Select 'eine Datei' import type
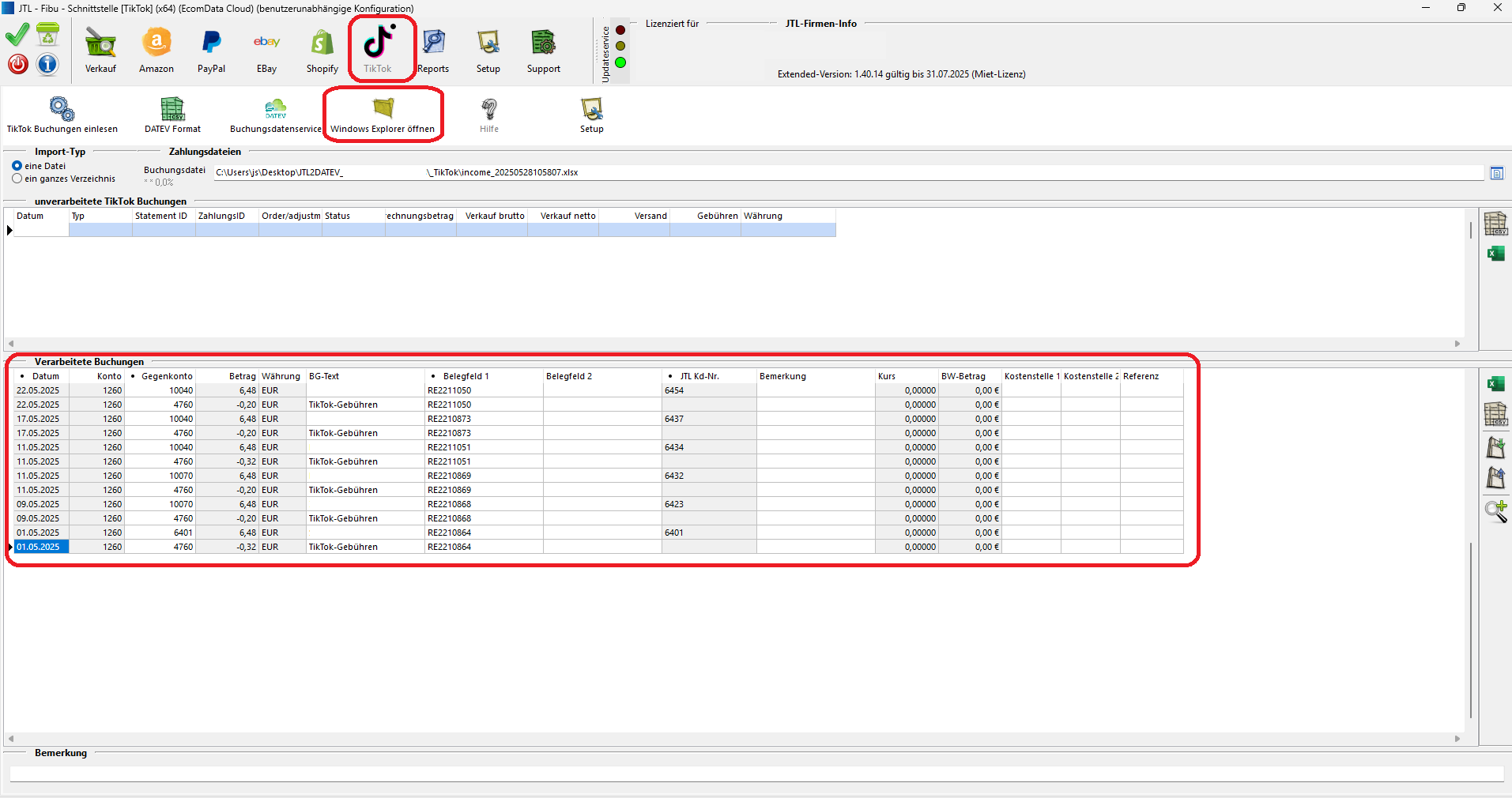 pos(17,166)
